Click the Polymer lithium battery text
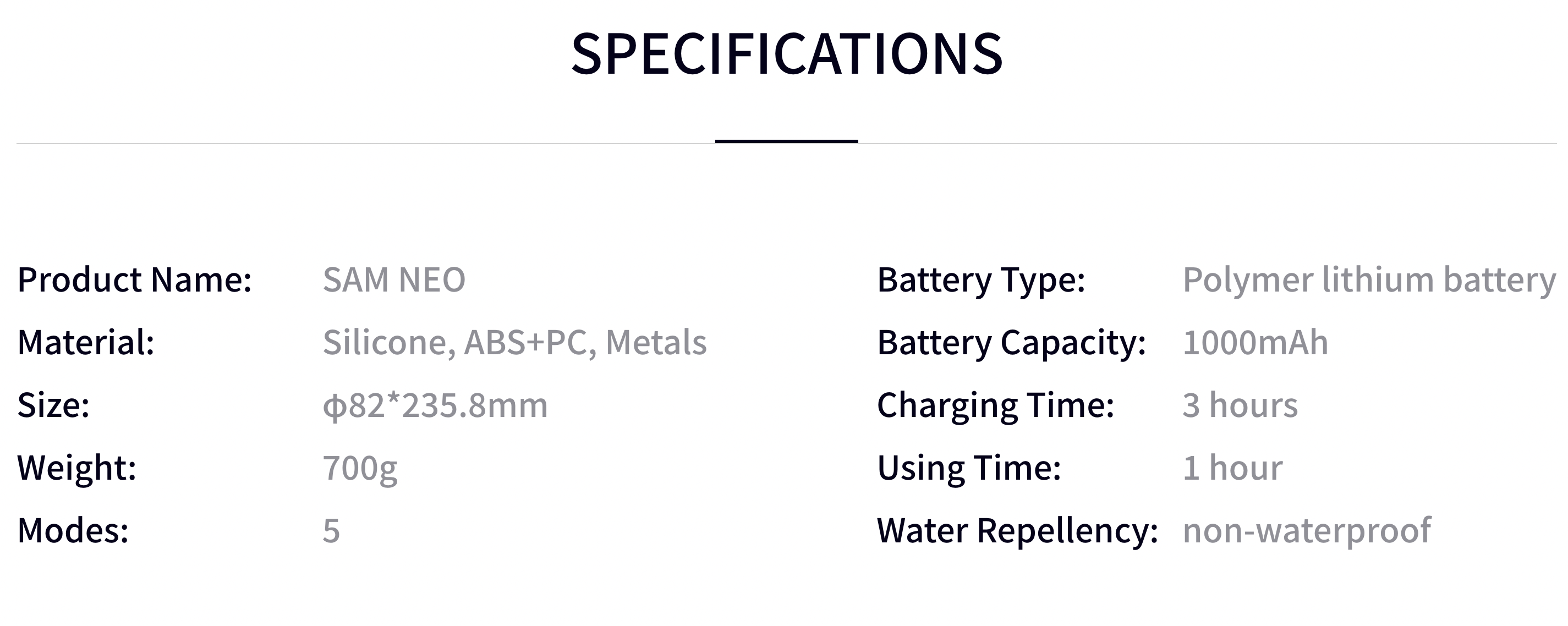The height and width of the screenshot is (626, 1568). pos(1369,280)
